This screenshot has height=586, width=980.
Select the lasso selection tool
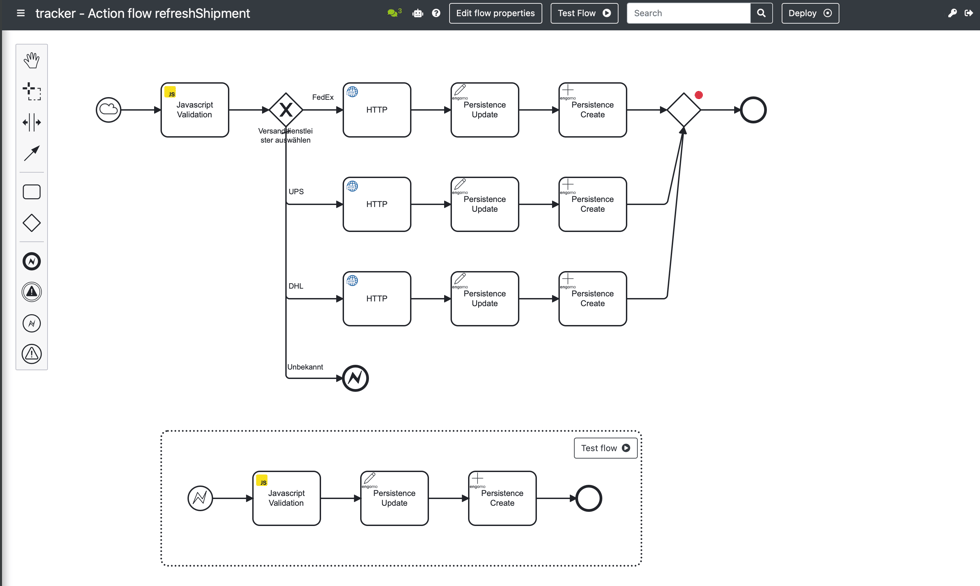point(32,91)
